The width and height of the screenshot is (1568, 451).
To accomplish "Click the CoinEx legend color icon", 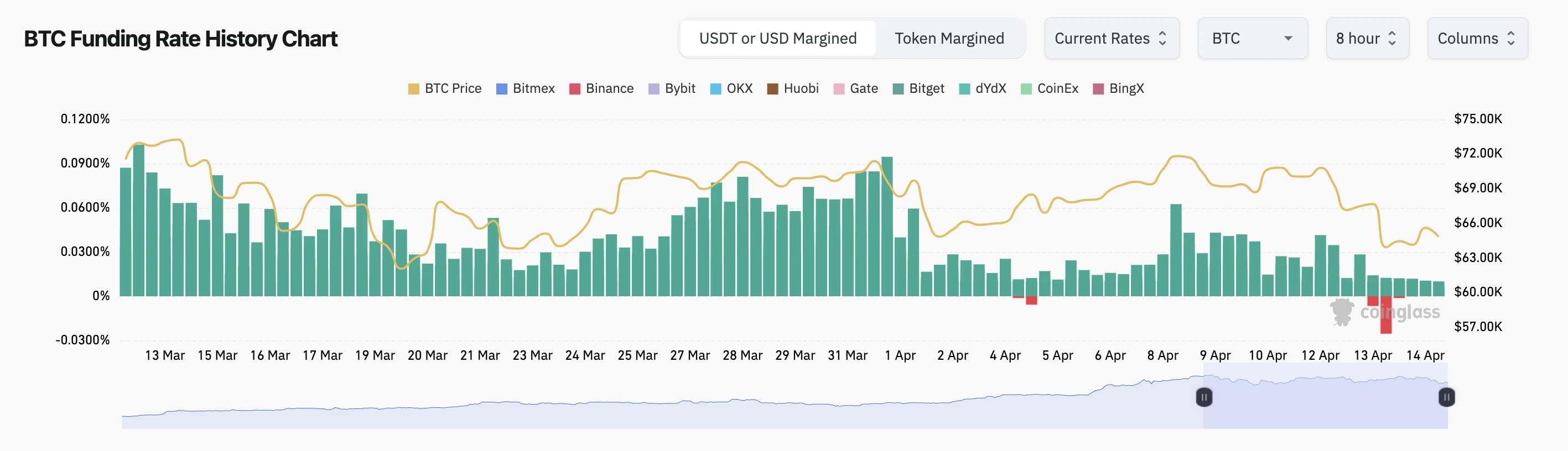I will click(1026, 89).
